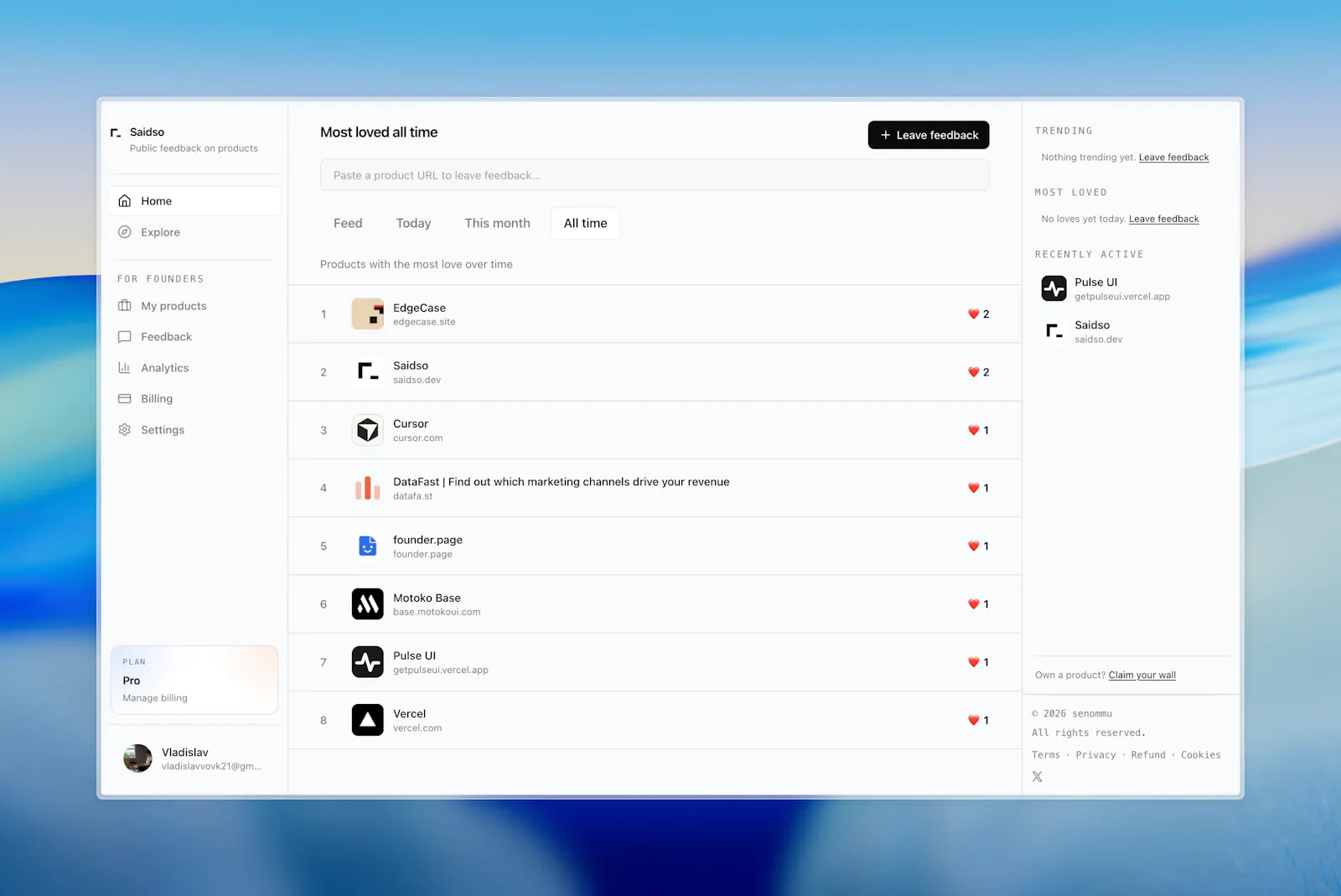The image size is (1341, 896).
Task: Click the founder.page product name
Action: coord(427,540)
